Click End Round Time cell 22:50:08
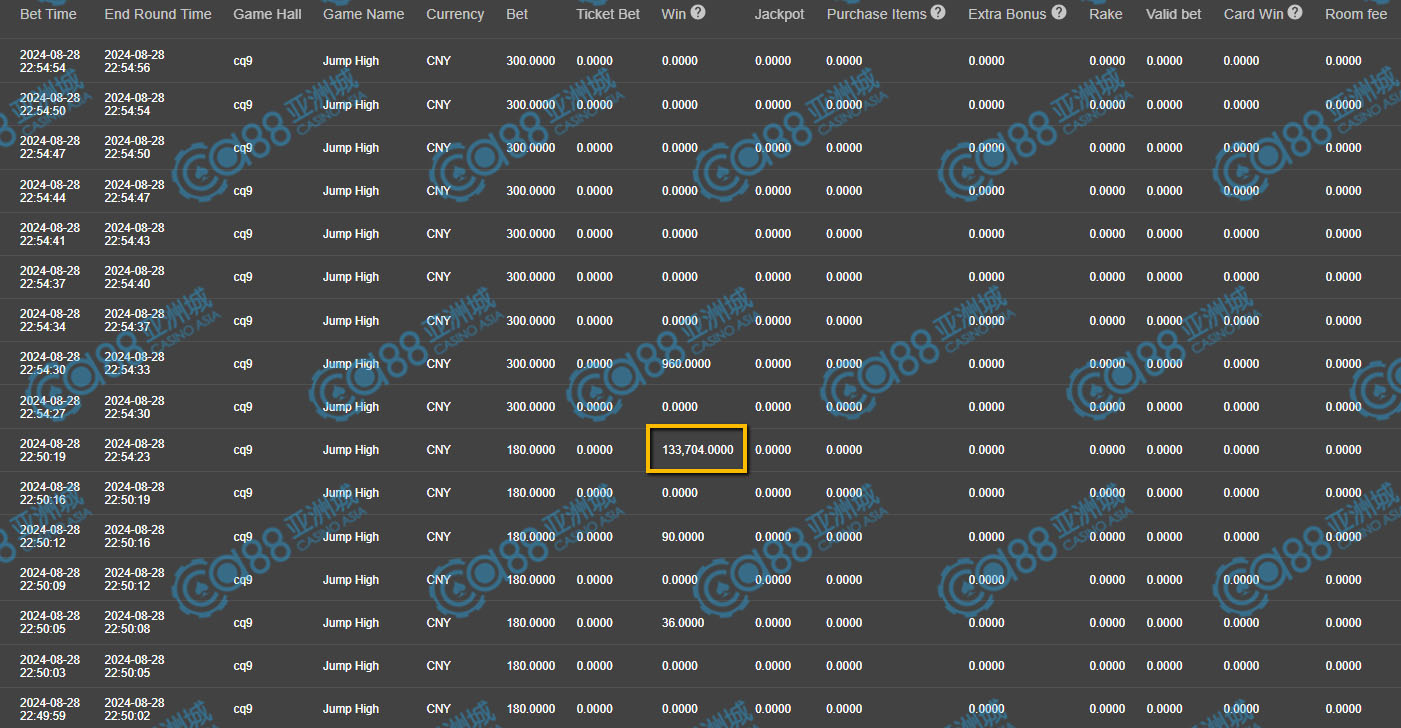Screen dimensions: 1401x728 (x=134, y=622)
